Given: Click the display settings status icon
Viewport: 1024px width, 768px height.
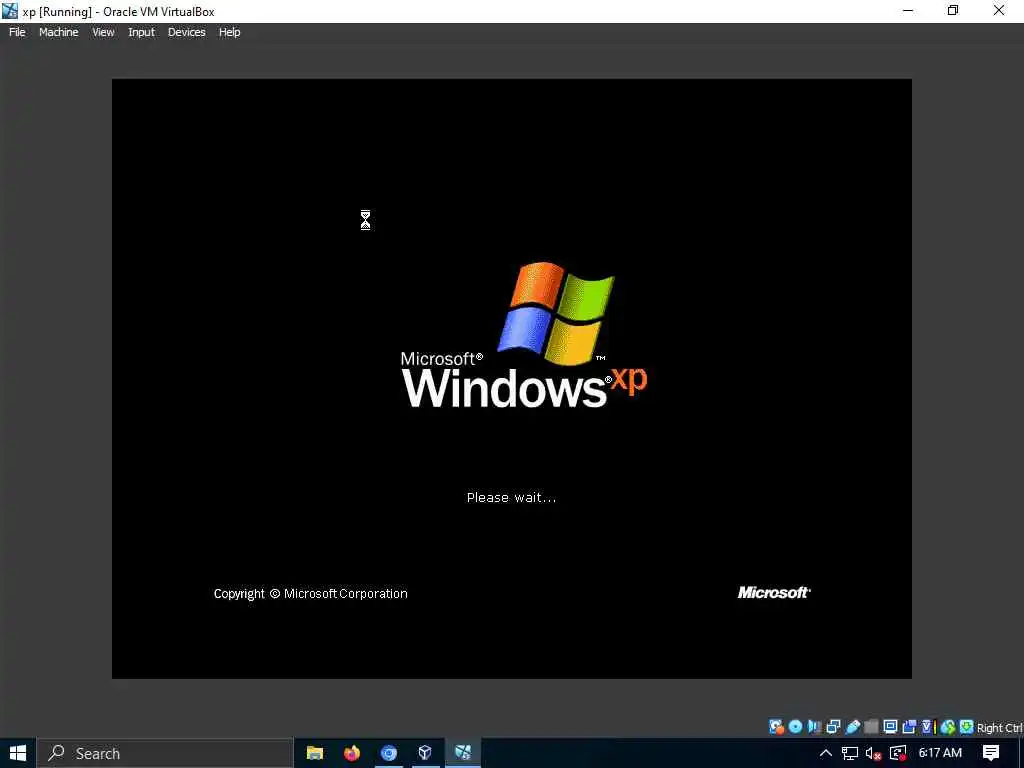Looking at the screenshot, I should [x=890, y=727].
